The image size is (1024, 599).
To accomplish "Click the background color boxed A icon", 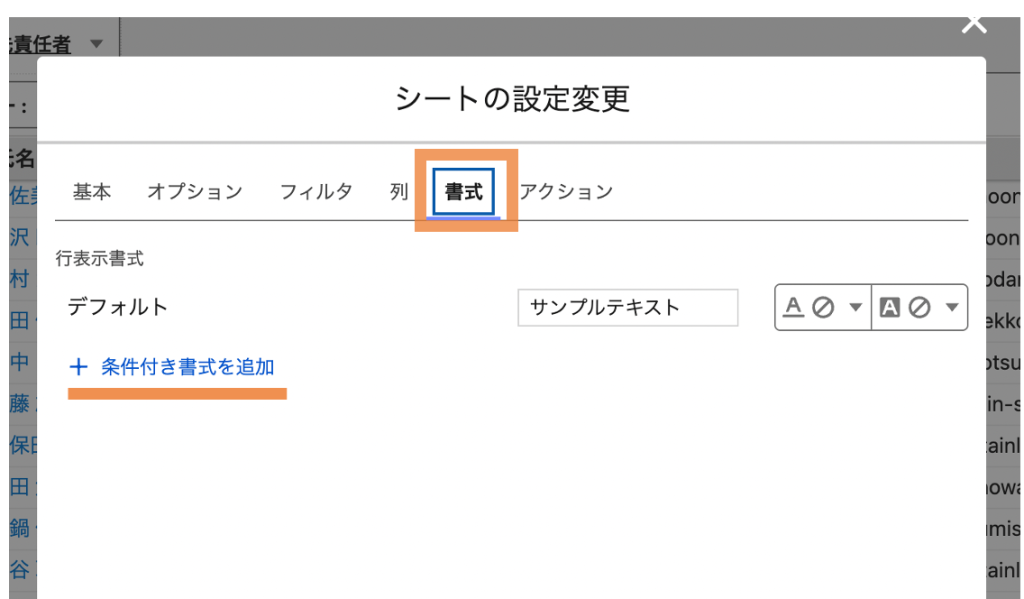I will 889,307.
